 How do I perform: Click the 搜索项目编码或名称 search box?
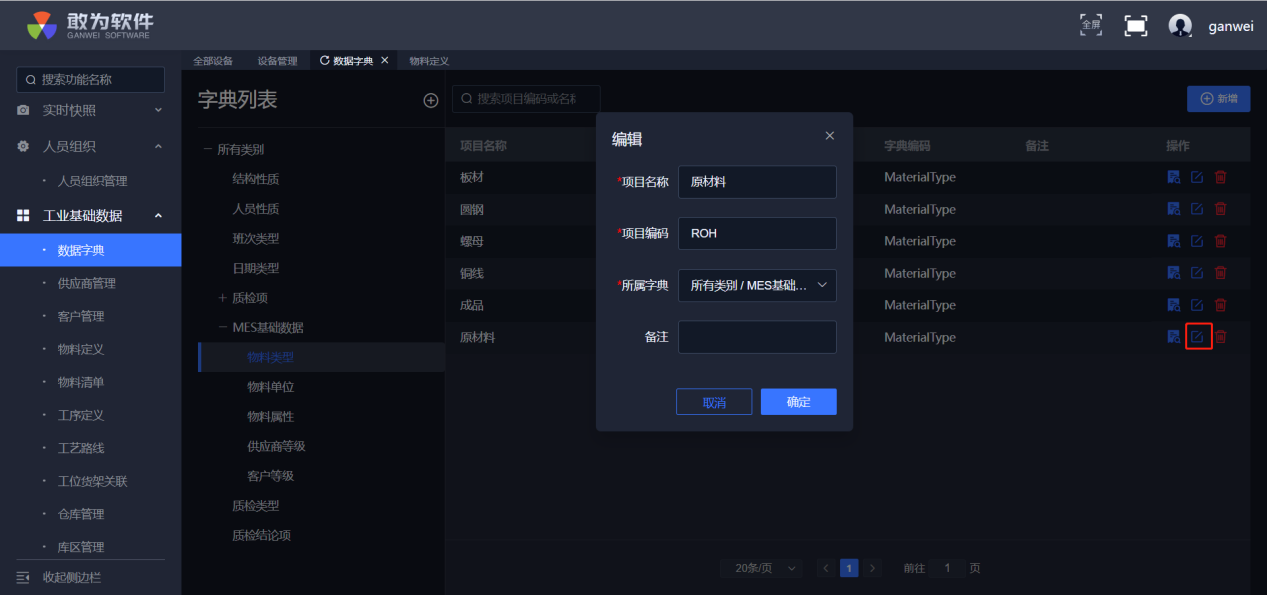pyautogui.click(x=527, y=98)
